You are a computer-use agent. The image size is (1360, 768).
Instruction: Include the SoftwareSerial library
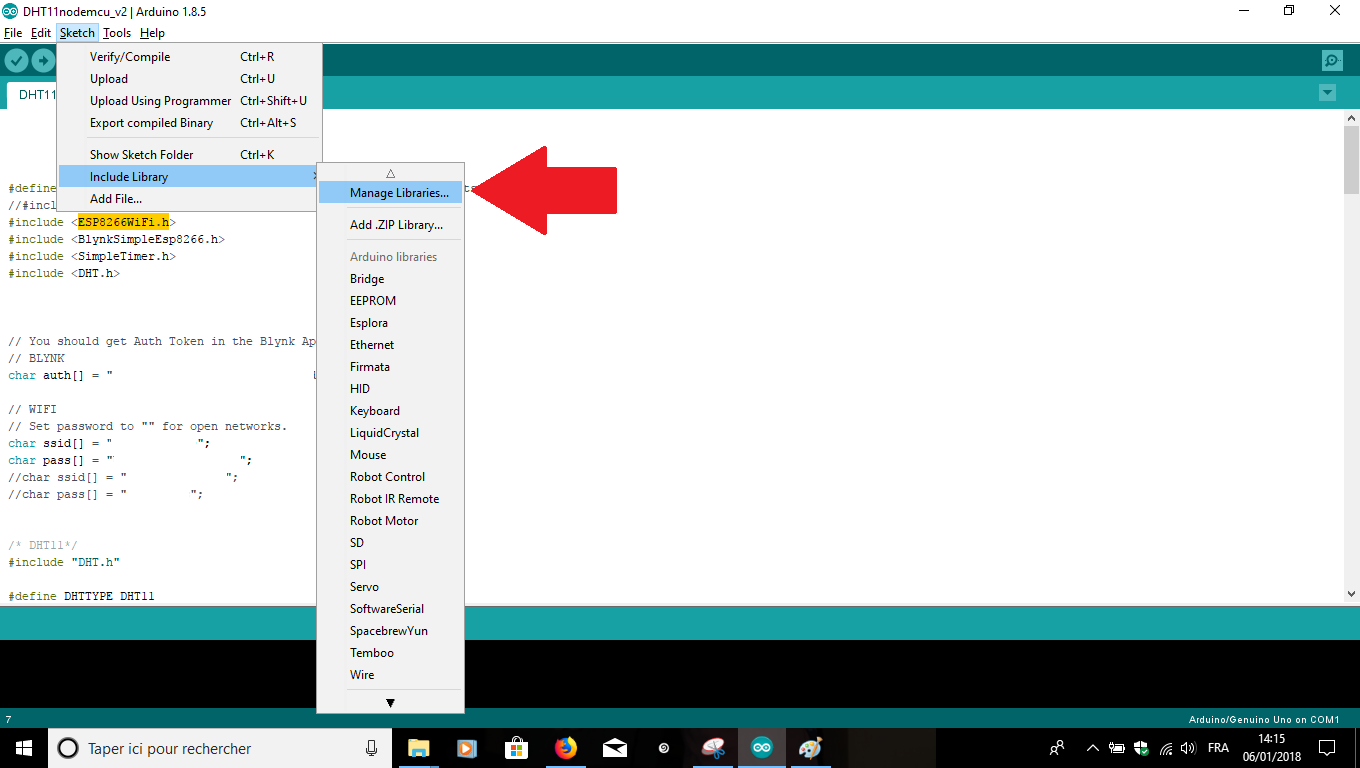tap(390, 609)
